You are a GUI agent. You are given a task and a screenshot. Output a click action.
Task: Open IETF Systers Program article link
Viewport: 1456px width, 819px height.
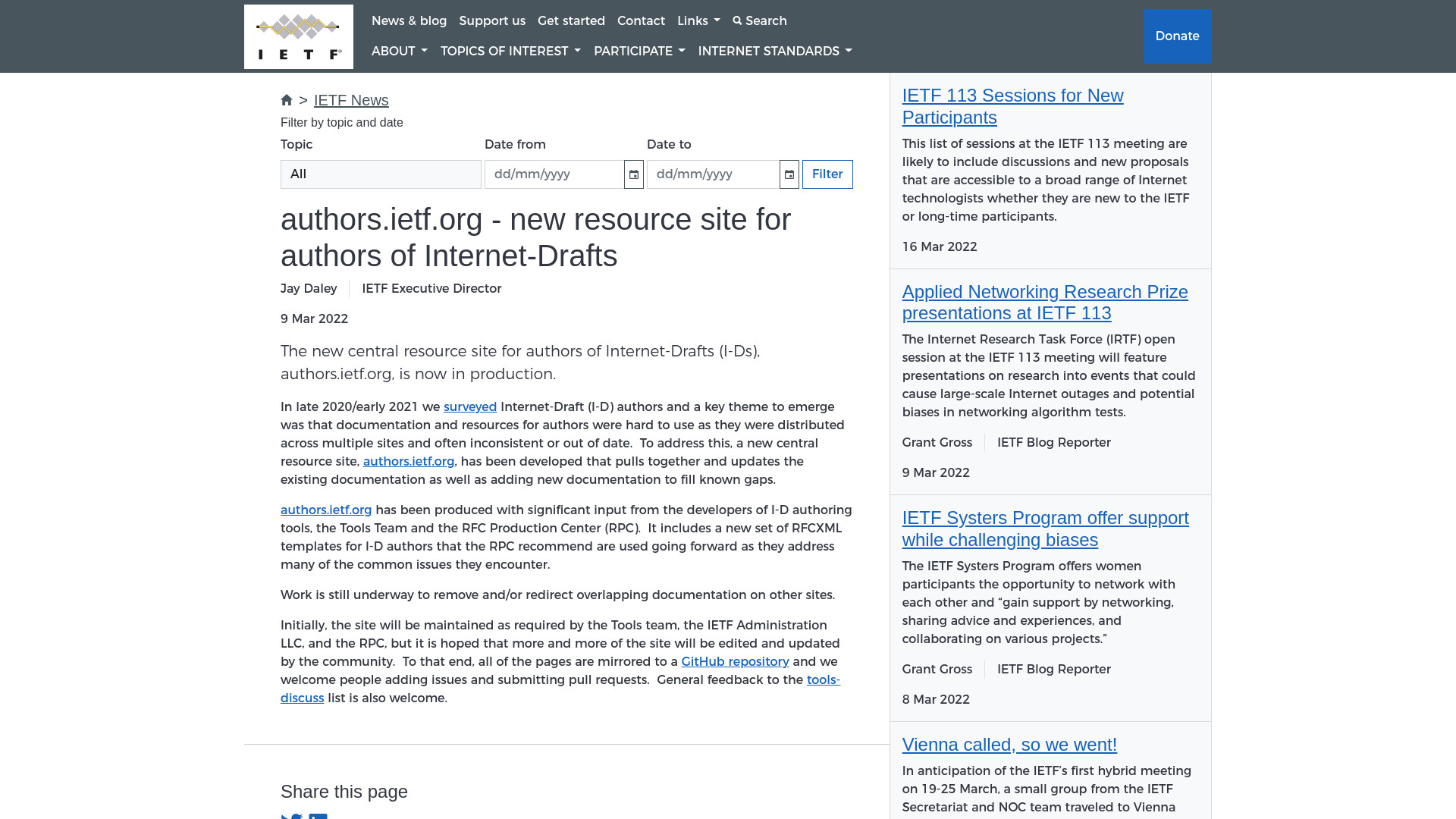[1045, 529]
